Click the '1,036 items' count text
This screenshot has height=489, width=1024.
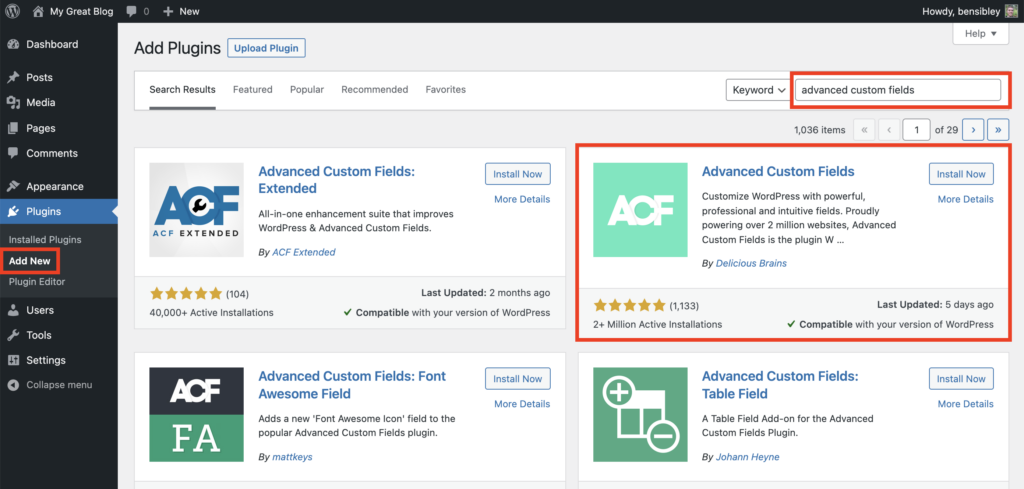point(820,130)
